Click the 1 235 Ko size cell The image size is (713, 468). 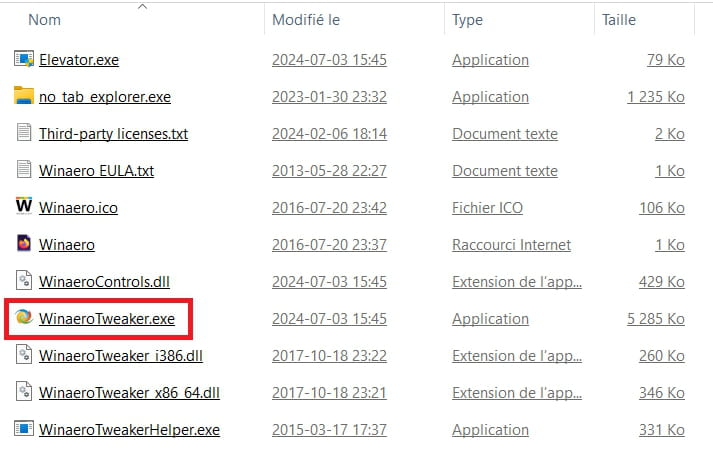(656, 97)
